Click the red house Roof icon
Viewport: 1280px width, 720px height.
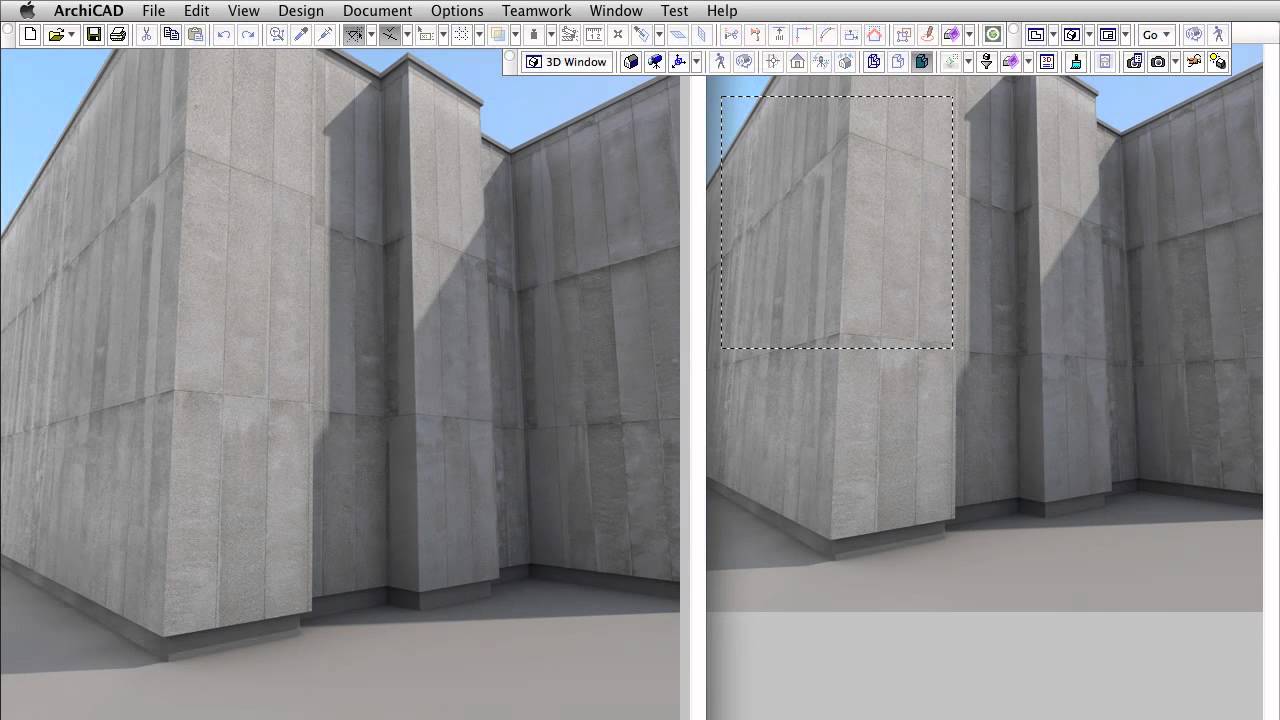pyautogui.click(x=874, y=35)
